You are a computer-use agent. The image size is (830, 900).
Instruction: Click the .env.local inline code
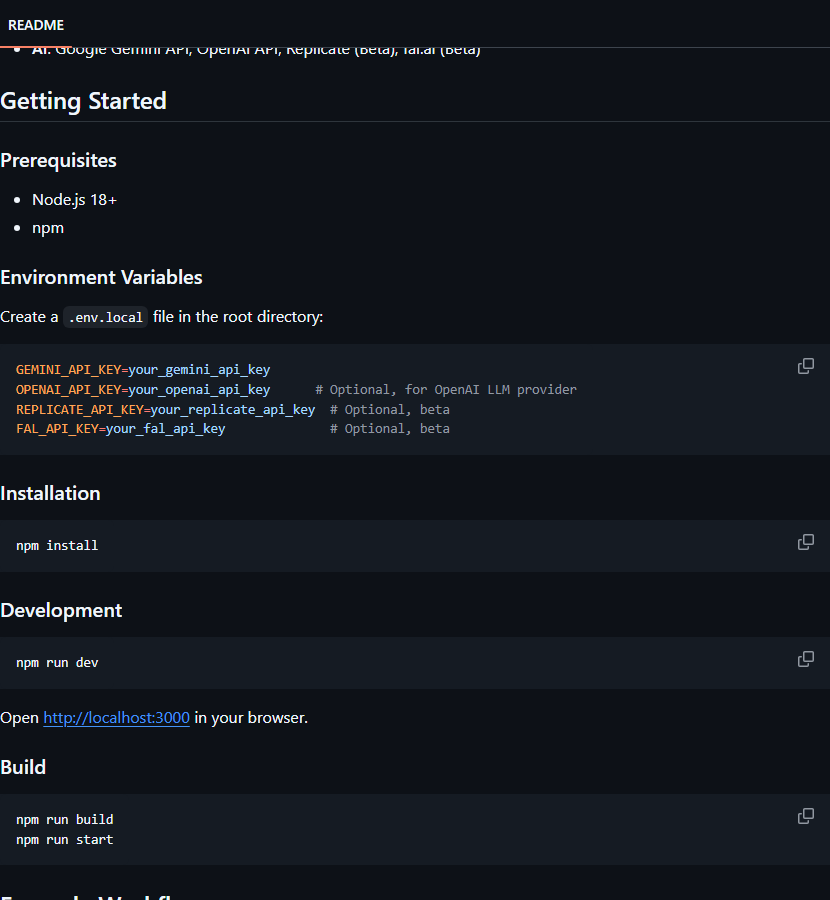pyautogui.click(x=106, y=317)
